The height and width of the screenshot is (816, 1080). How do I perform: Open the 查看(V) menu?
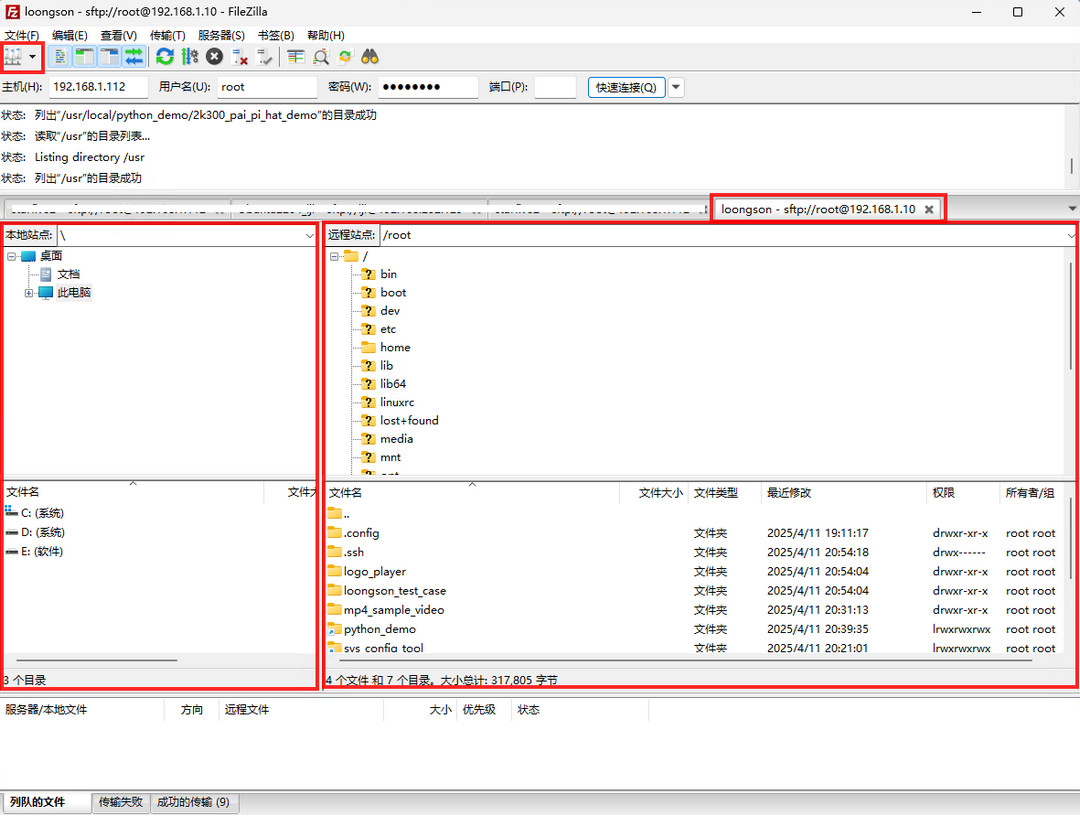point(118,35)
